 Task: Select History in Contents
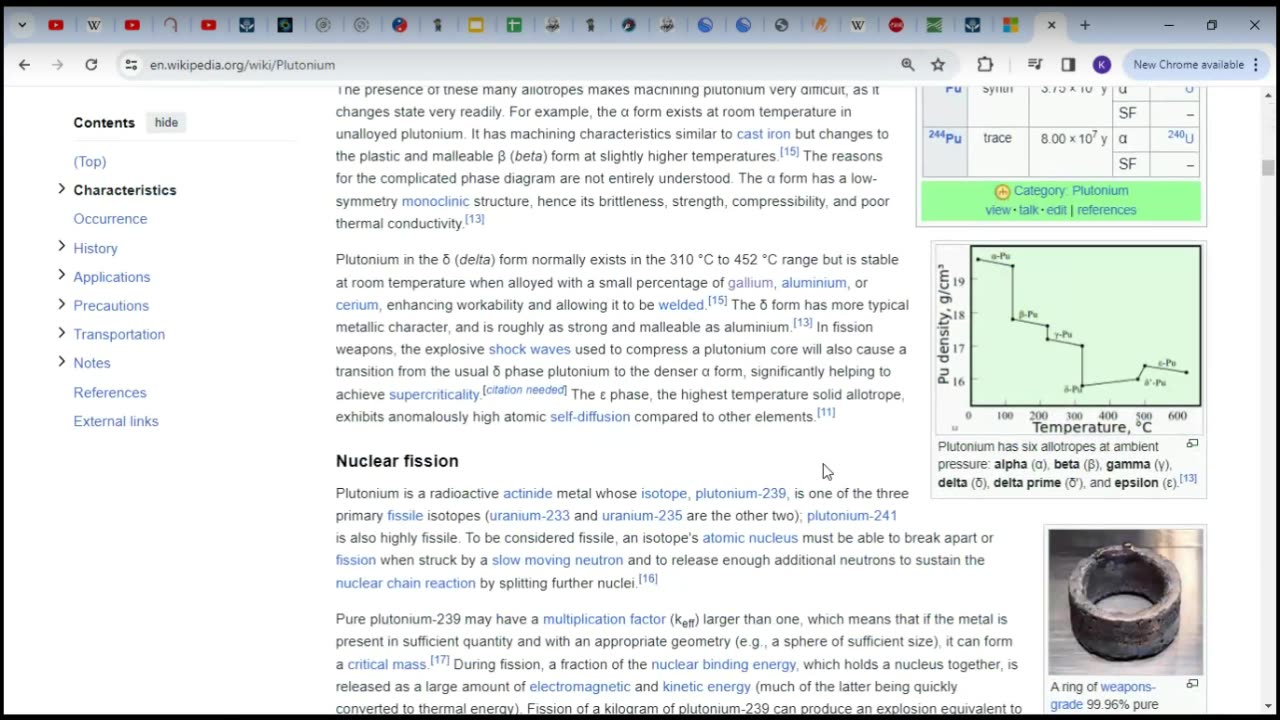coord(95,248)
